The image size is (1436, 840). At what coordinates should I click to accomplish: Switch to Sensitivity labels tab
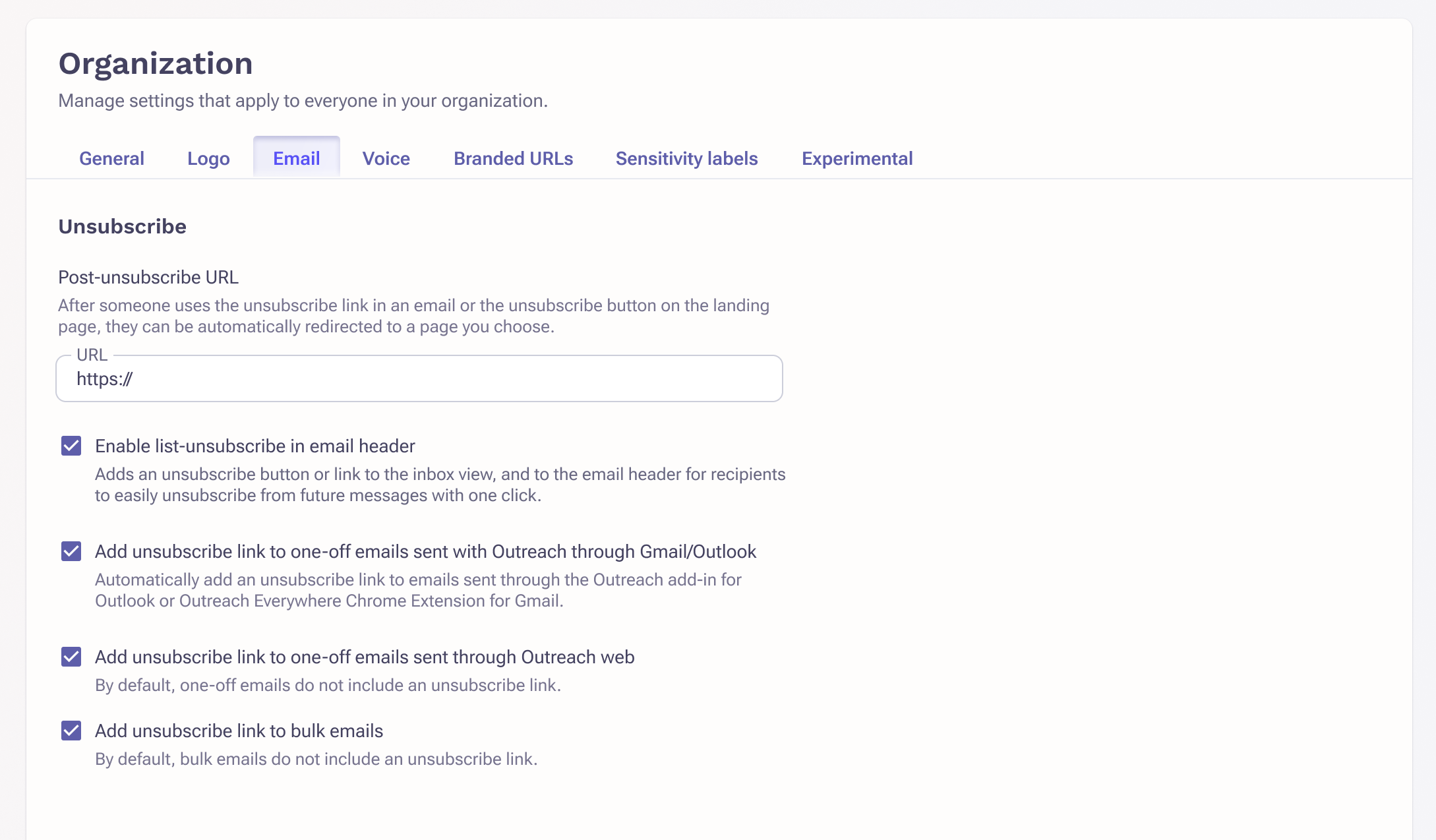[686, 158]
